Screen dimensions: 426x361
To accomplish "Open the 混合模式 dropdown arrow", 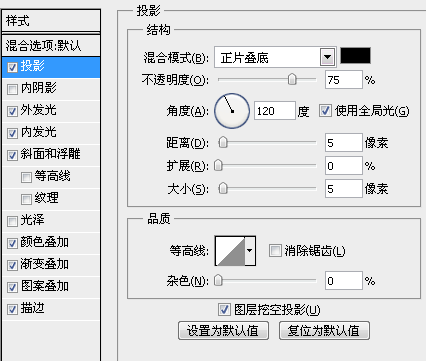I will click(x=327, y=57).
